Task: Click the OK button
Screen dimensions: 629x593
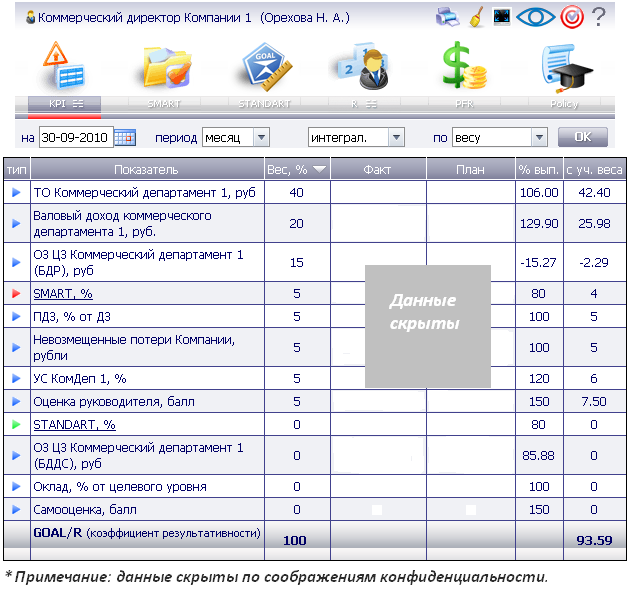Action: [583, 137]
